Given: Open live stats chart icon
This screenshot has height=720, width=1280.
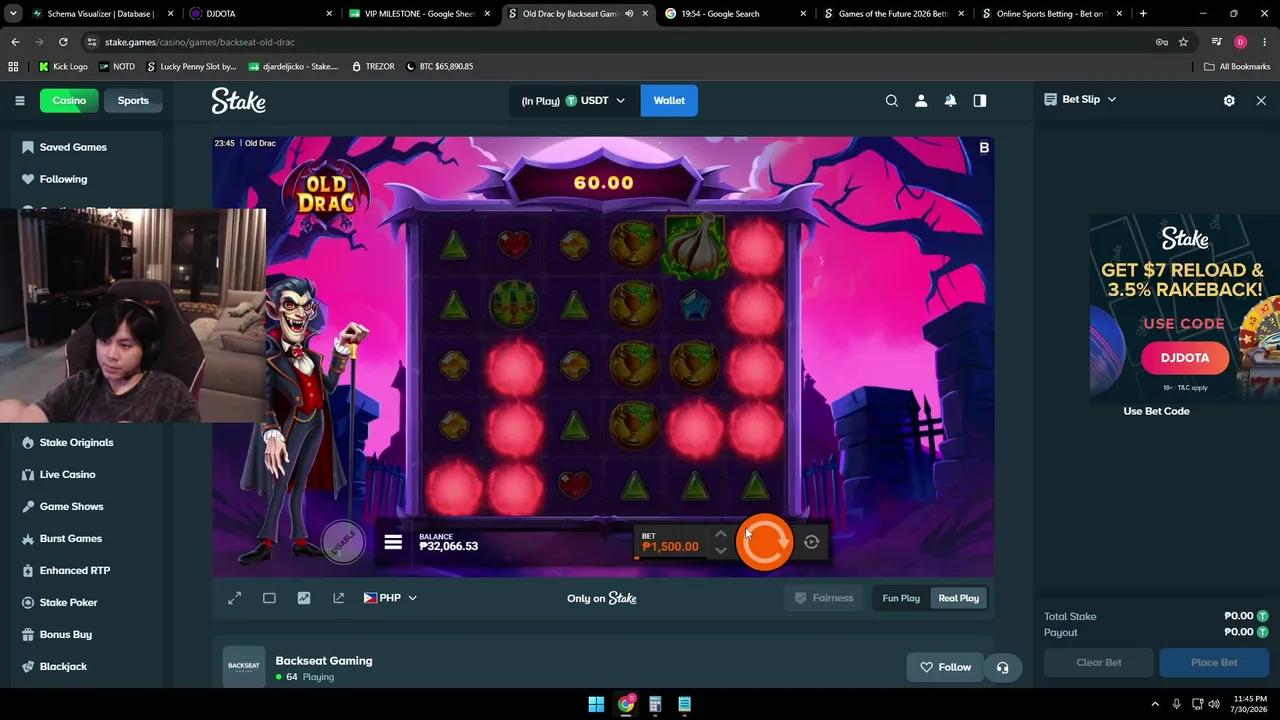Looking at the screenshot, I should tap(304, 598).
